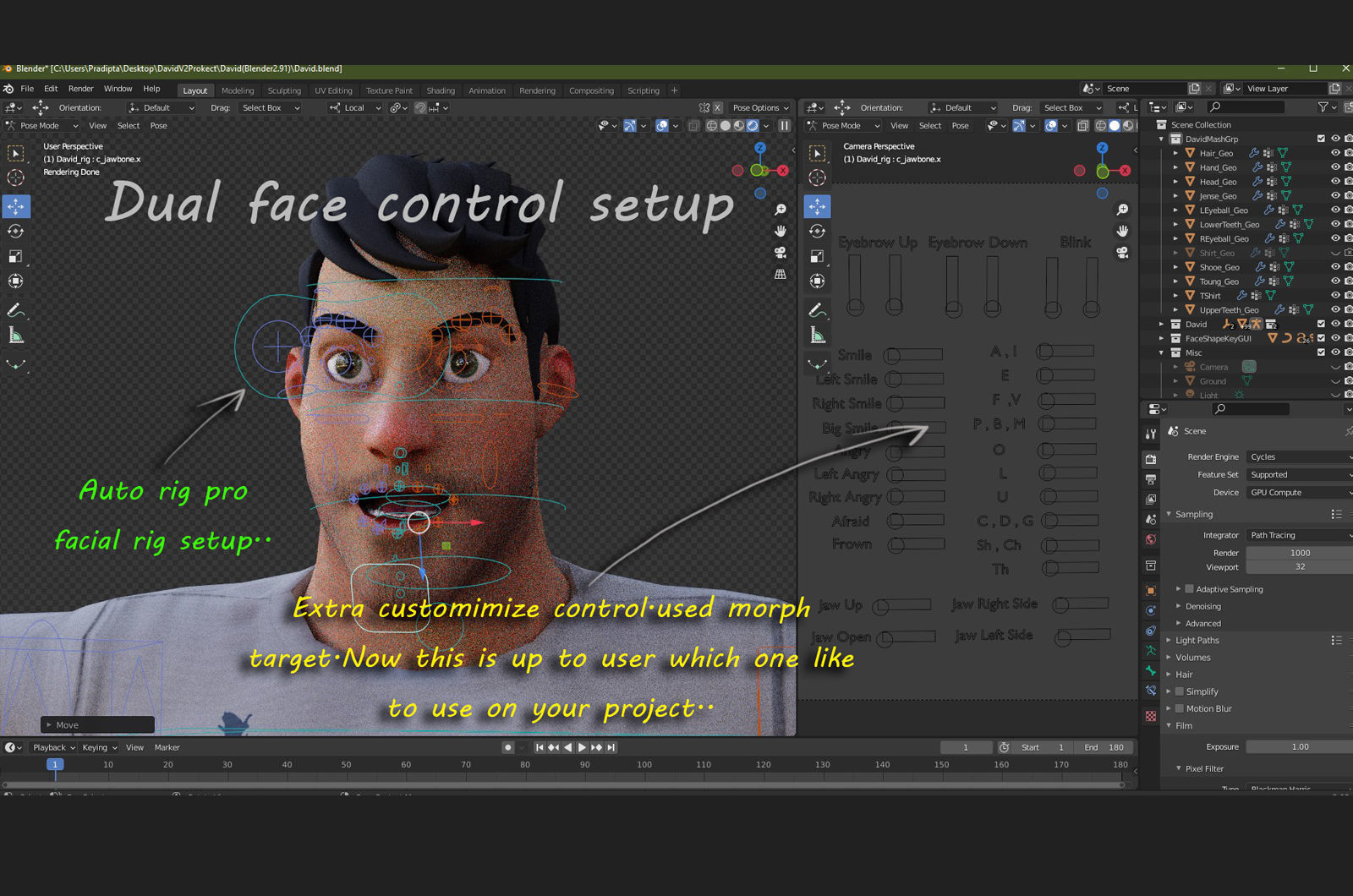Image resolution: width=1353 pixels, height=896 pixels.
Task: Click the Render samples 1000 field
Action: tap(1299, 553)
